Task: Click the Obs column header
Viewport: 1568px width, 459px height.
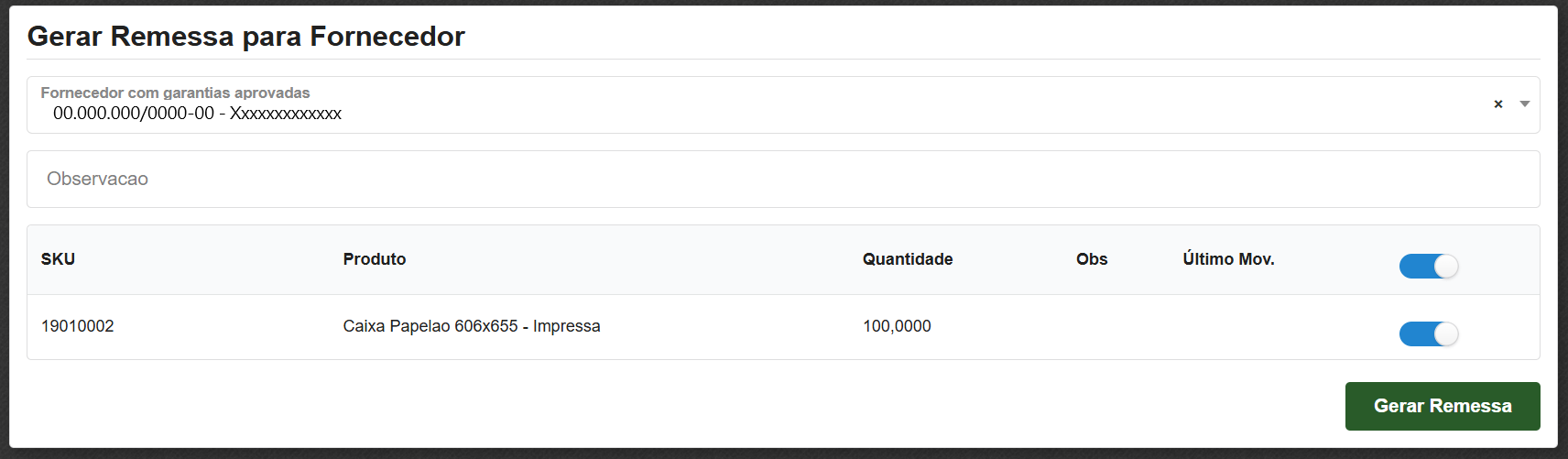Action: [1091, 259]
